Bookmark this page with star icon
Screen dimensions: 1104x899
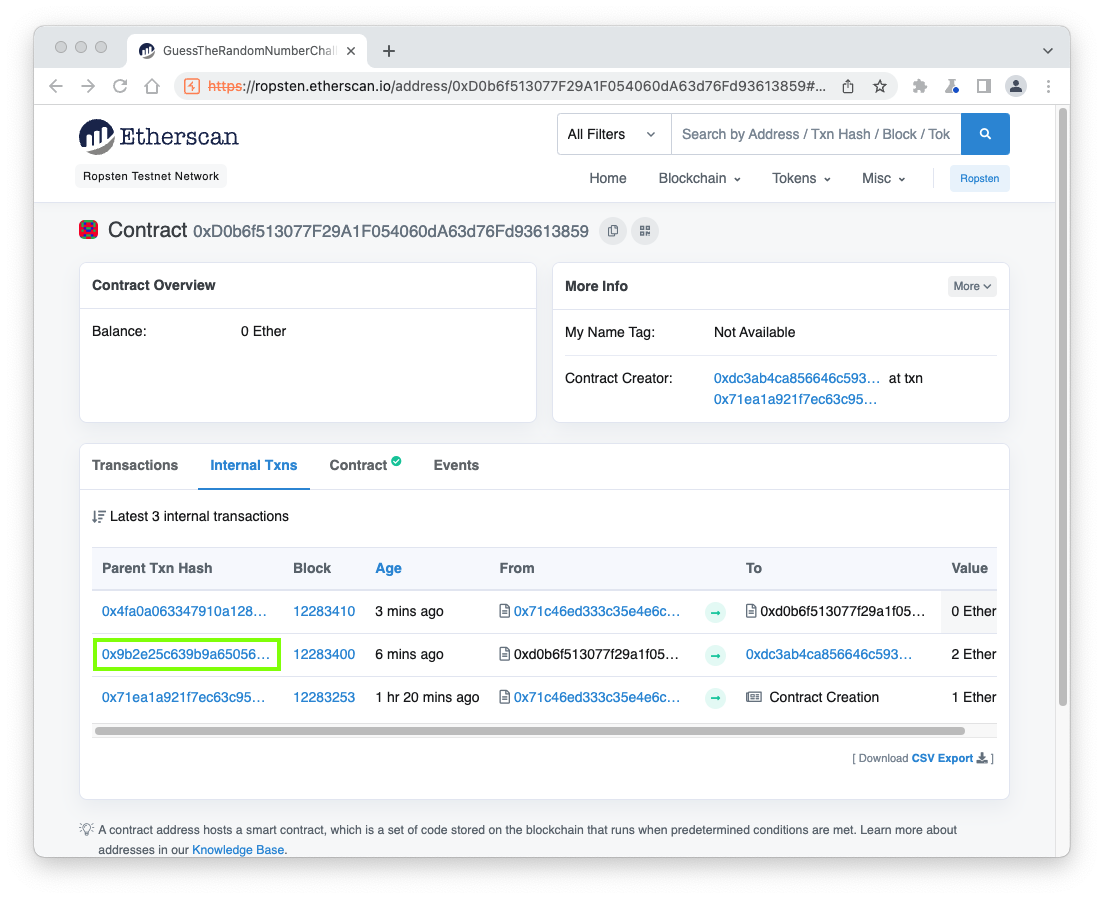[x=880, y=86]
